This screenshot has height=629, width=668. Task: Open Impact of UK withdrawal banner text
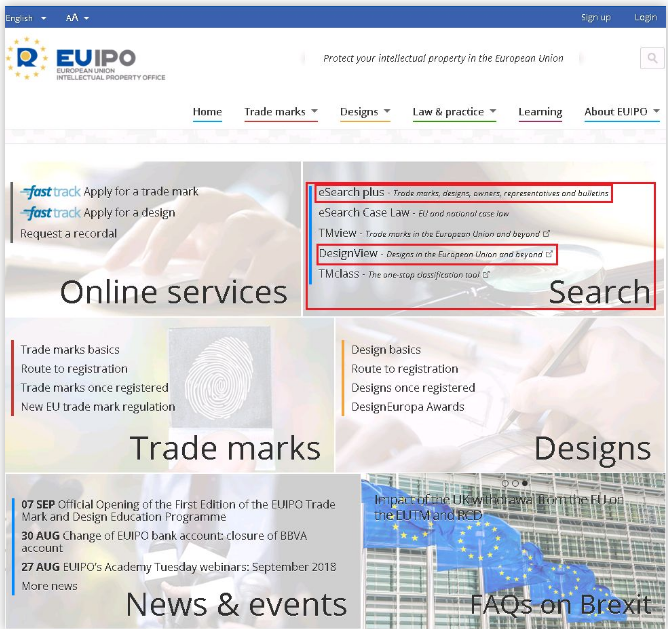[498, 508]
